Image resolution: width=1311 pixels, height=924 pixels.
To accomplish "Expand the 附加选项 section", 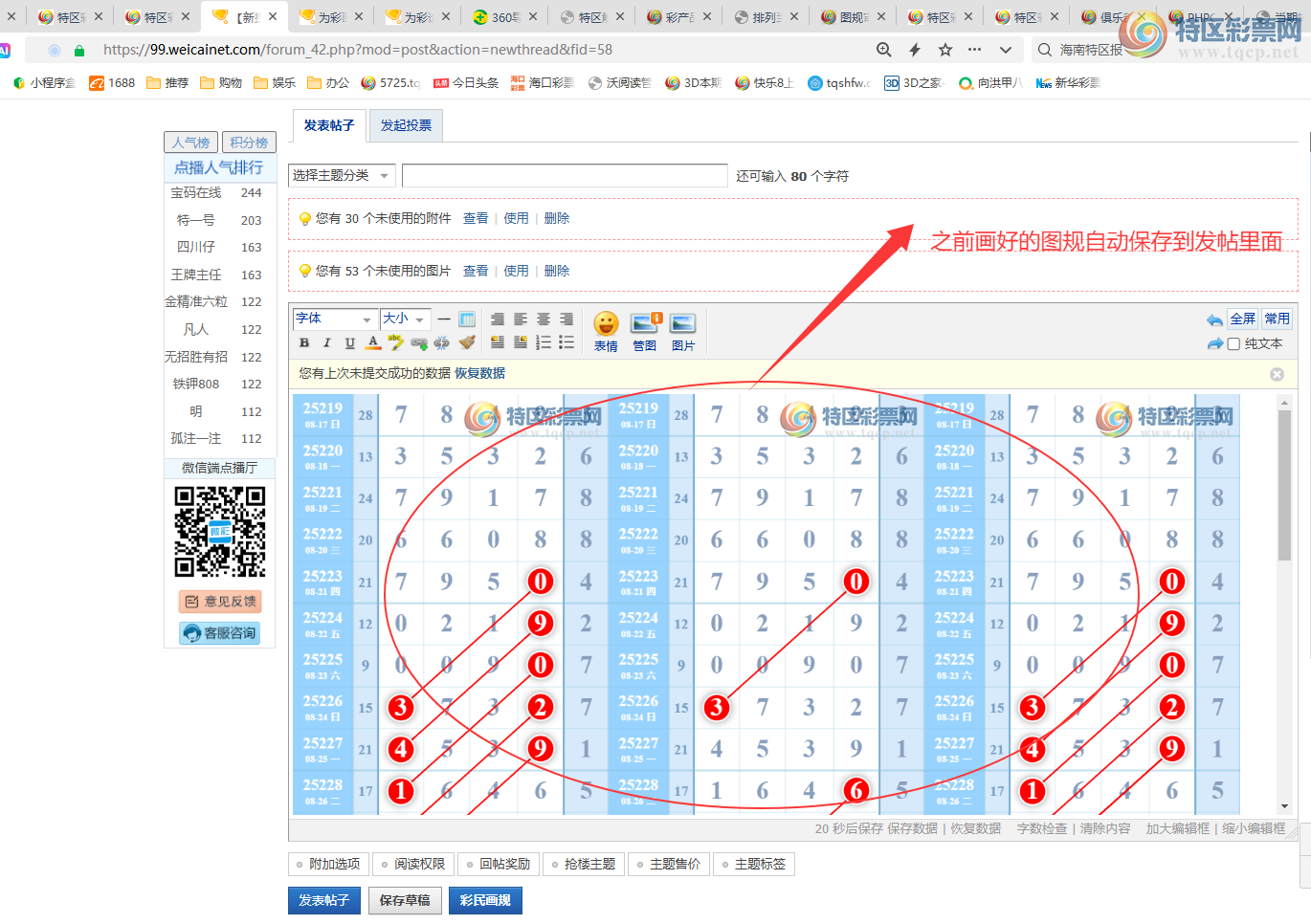I will coord(327,864).
